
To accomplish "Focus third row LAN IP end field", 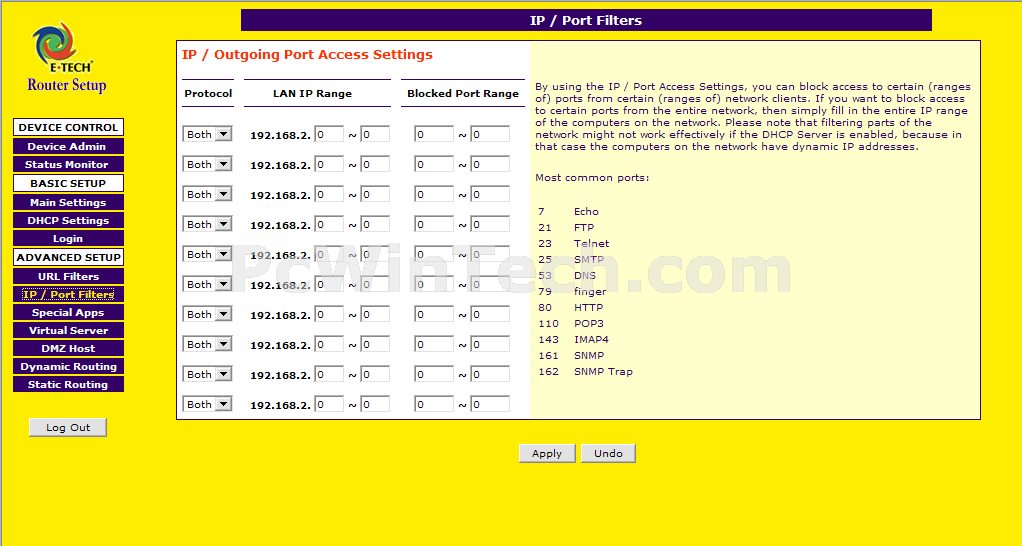I will point(375,194).
